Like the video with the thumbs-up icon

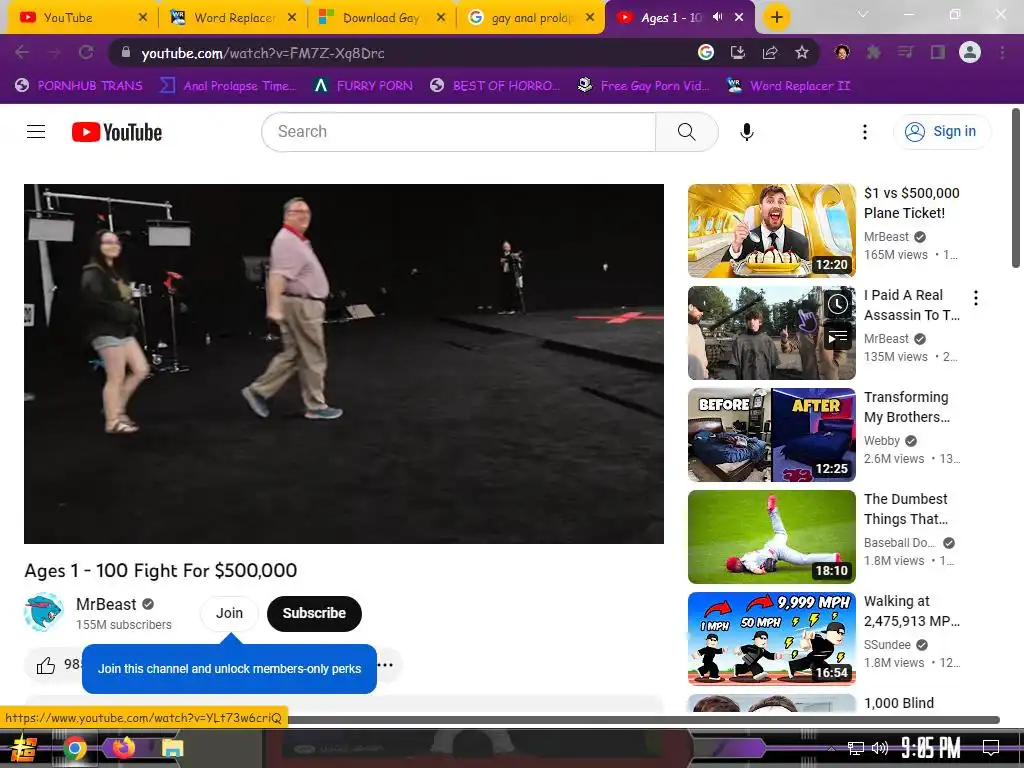(x=46, y=665)
